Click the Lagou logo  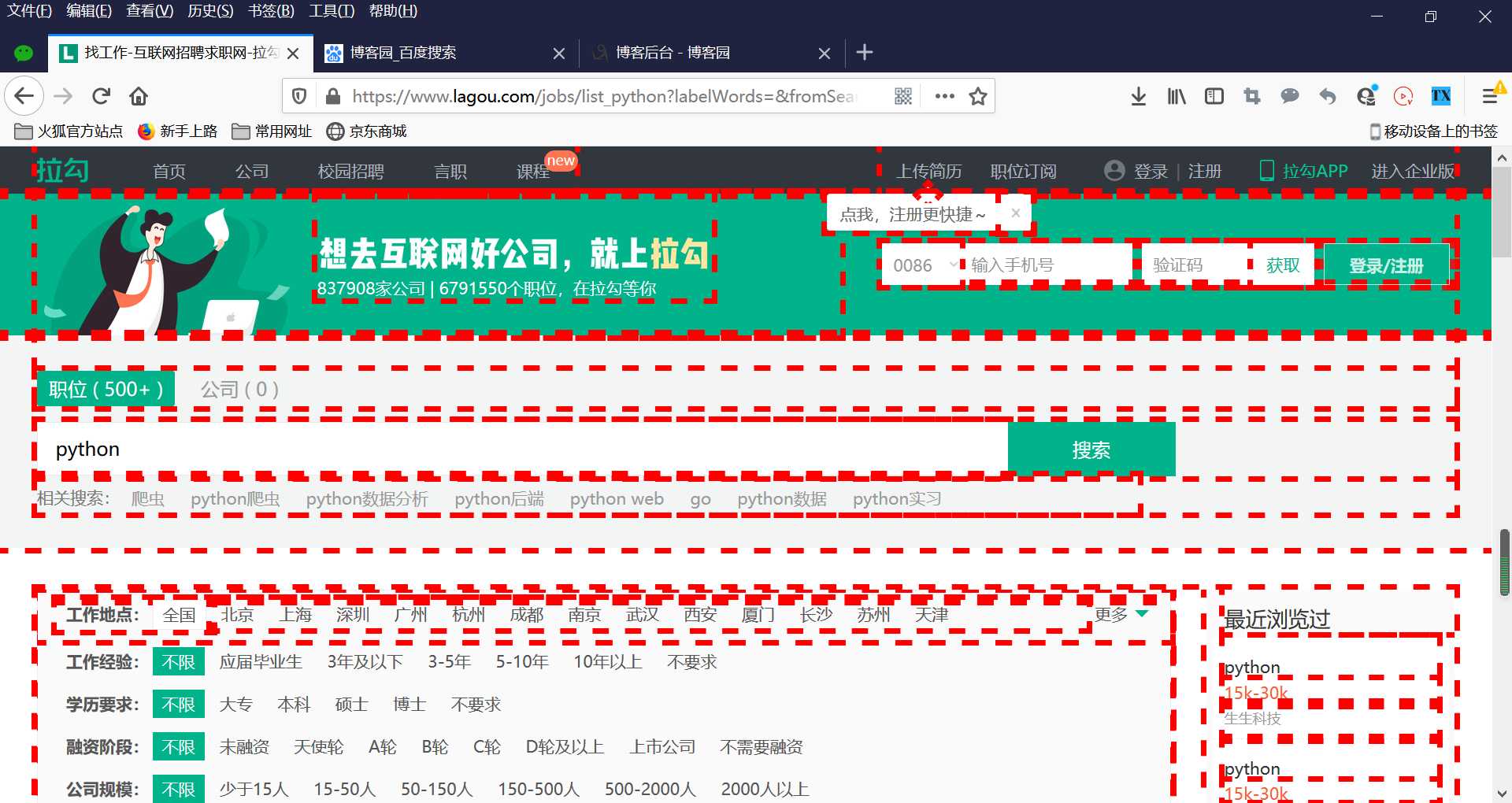[x=62, y=170]
